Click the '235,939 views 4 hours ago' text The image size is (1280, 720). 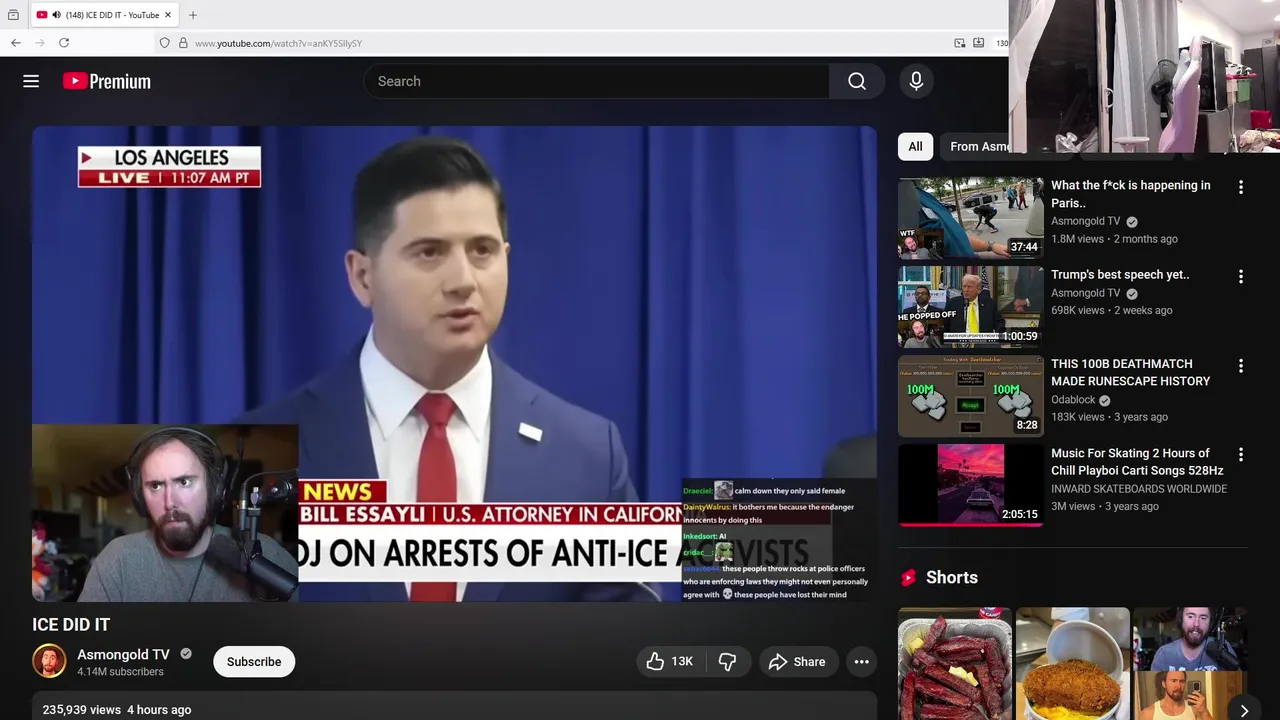117,709
